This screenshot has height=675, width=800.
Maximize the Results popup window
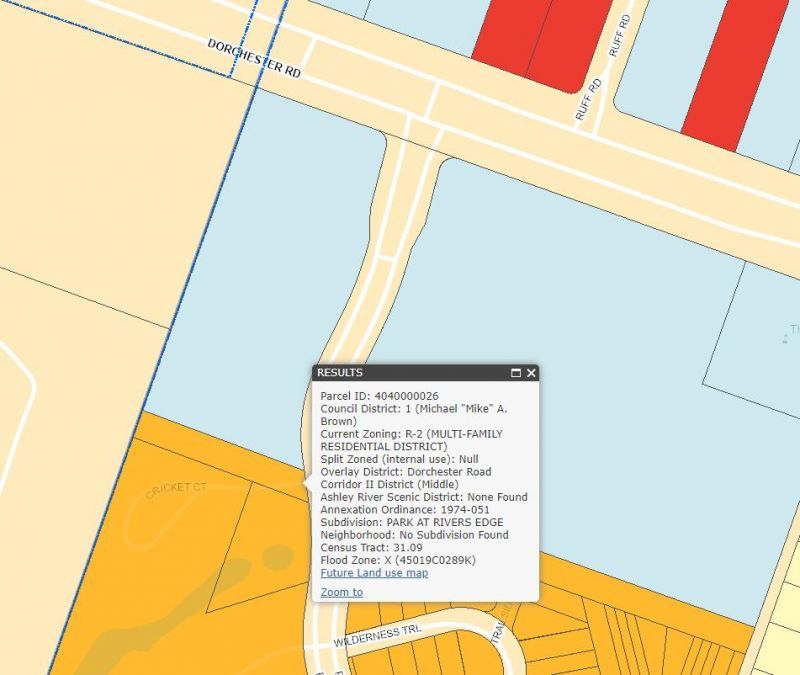click(x=516, y=373)
